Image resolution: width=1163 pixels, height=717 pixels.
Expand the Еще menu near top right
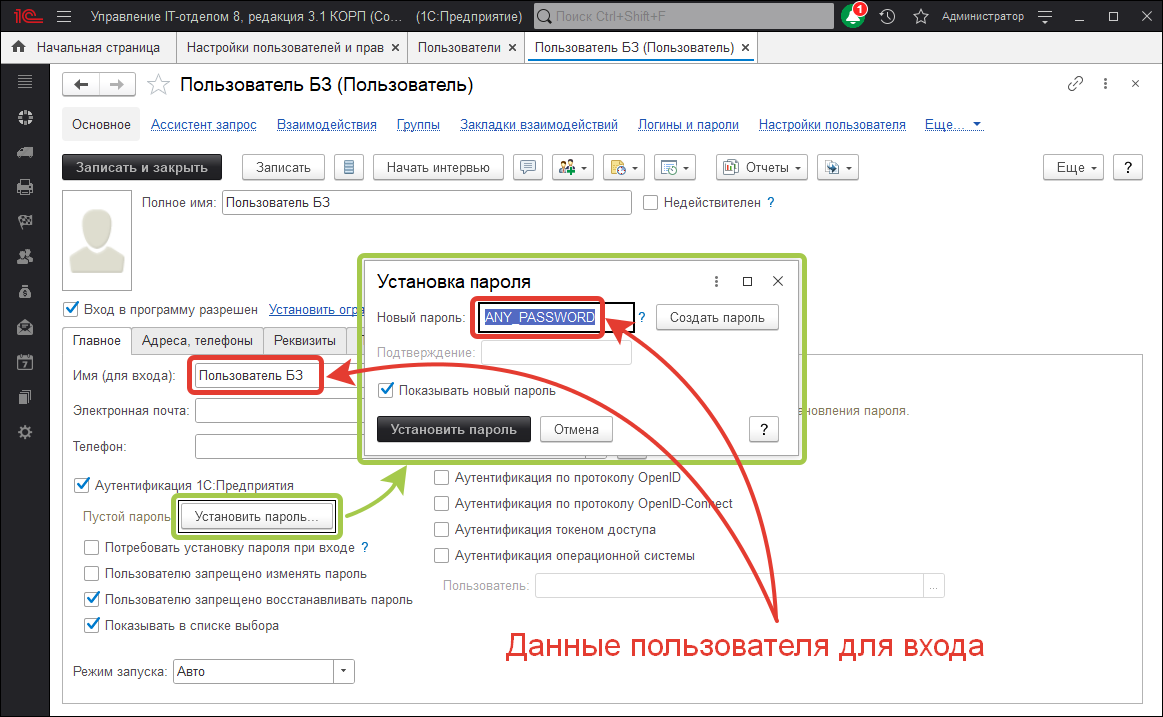(x=1072, y=167)
